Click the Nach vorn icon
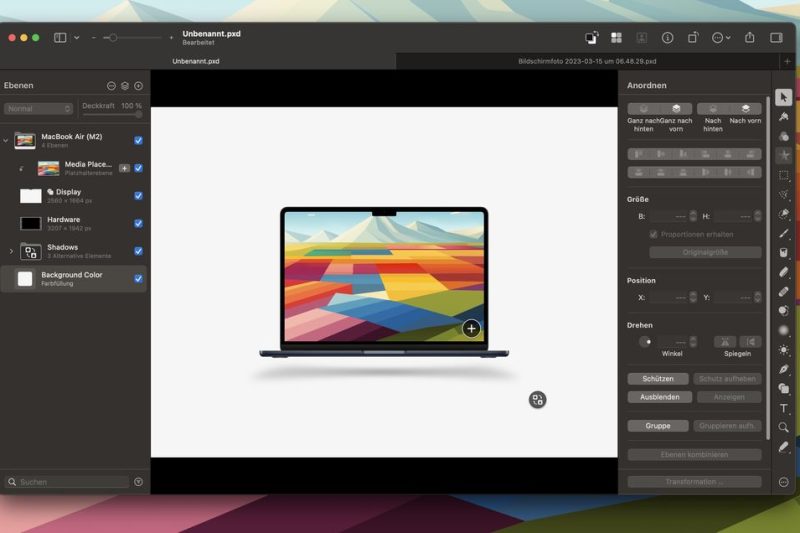800x533 pixels. click(745, 109)
